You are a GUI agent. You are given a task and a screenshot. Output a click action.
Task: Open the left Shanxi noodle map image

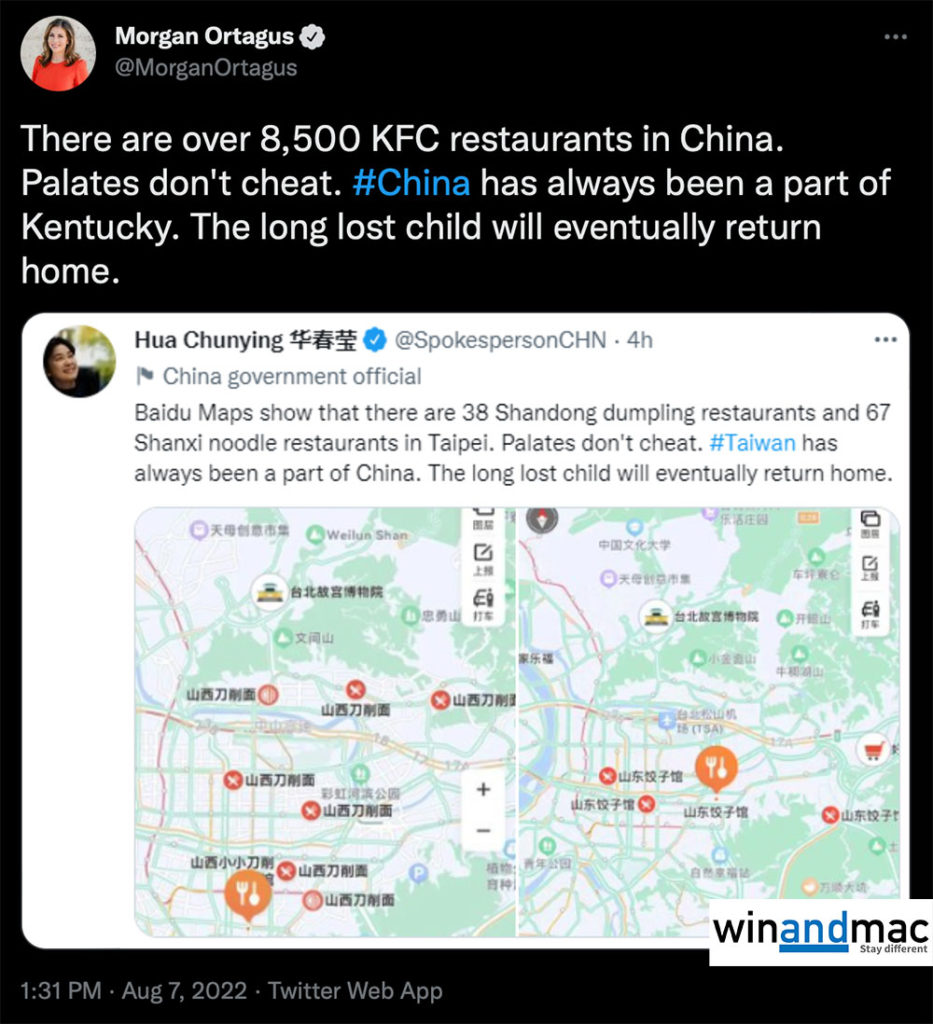click(324, 722)
